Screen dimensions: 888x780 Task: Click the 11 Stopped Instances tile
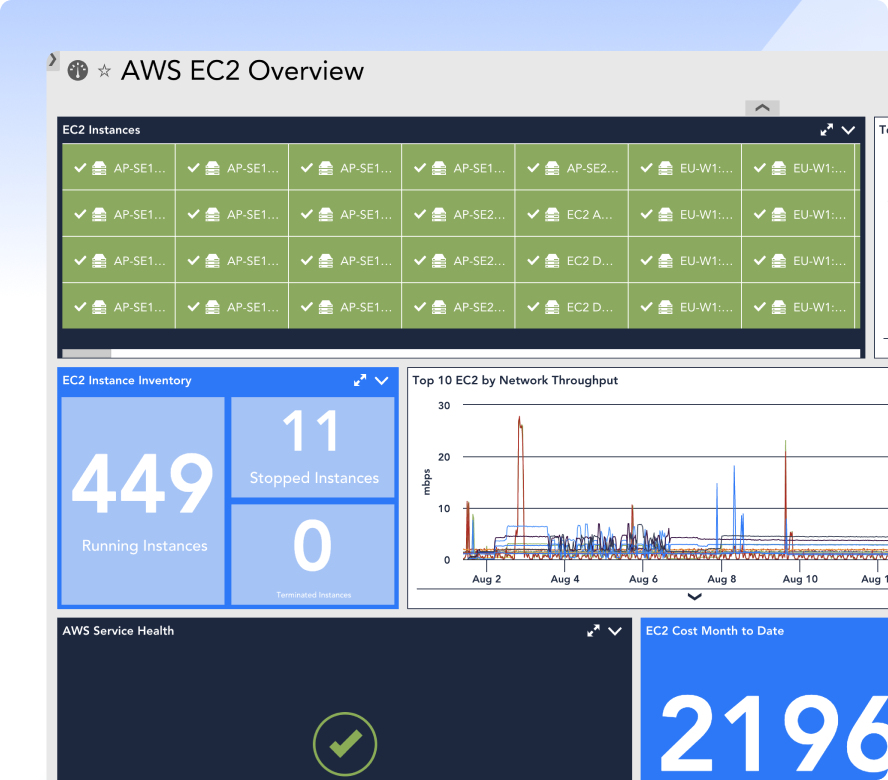click(x=313, y=447)
